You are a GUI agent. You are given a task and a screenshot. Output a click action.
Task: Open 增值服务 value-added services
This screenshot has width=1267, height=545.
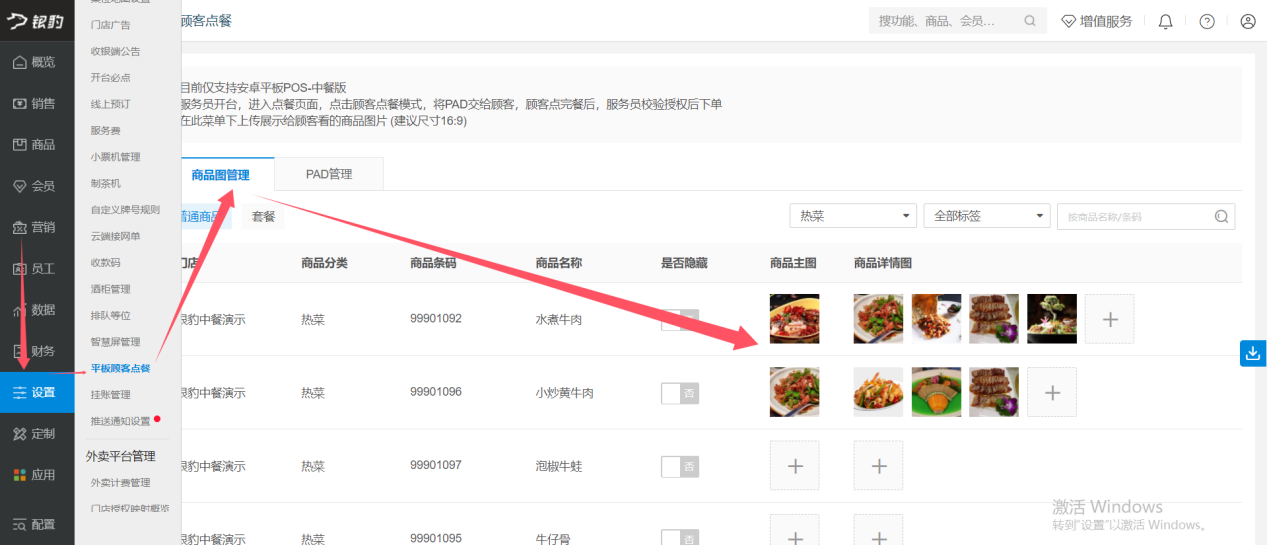tap(1097, 21)
